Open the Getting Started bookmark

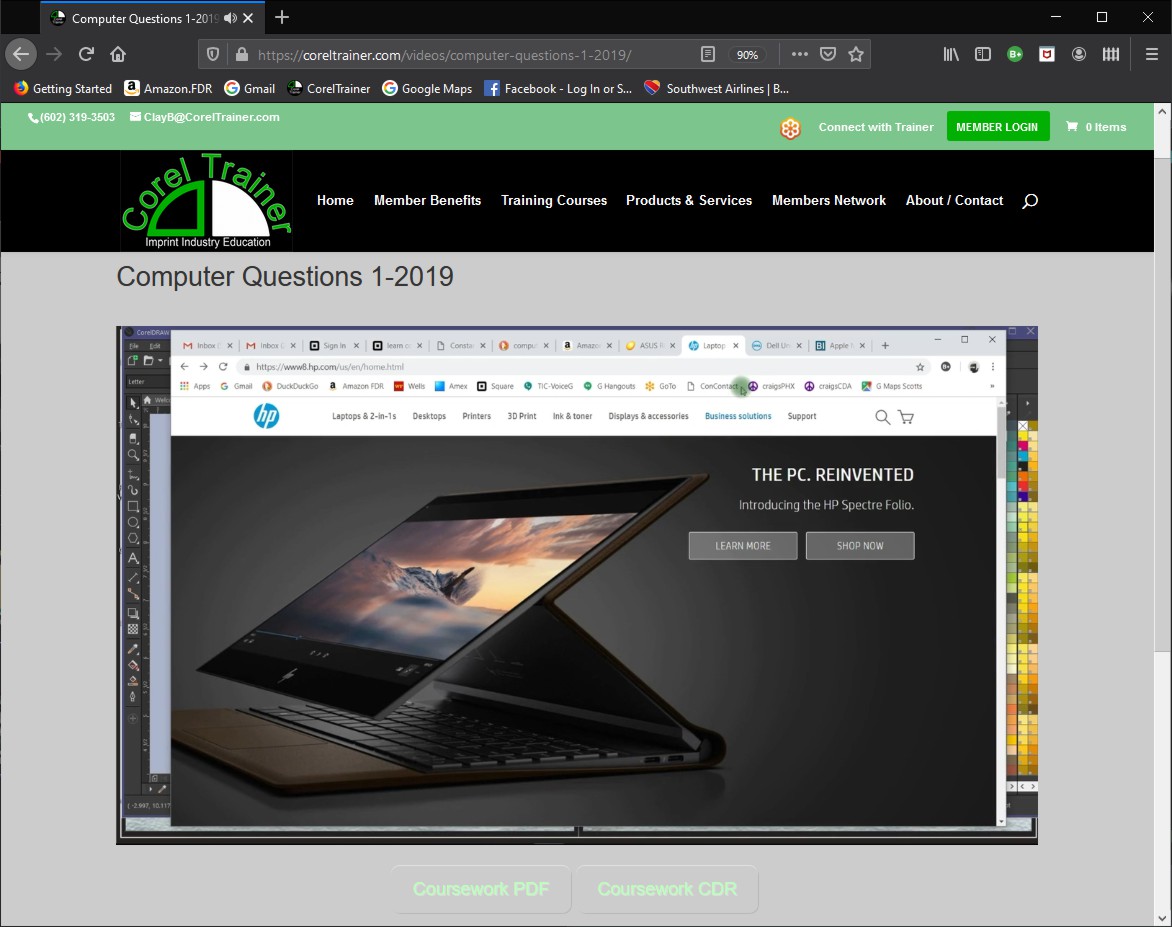[63, 88]
